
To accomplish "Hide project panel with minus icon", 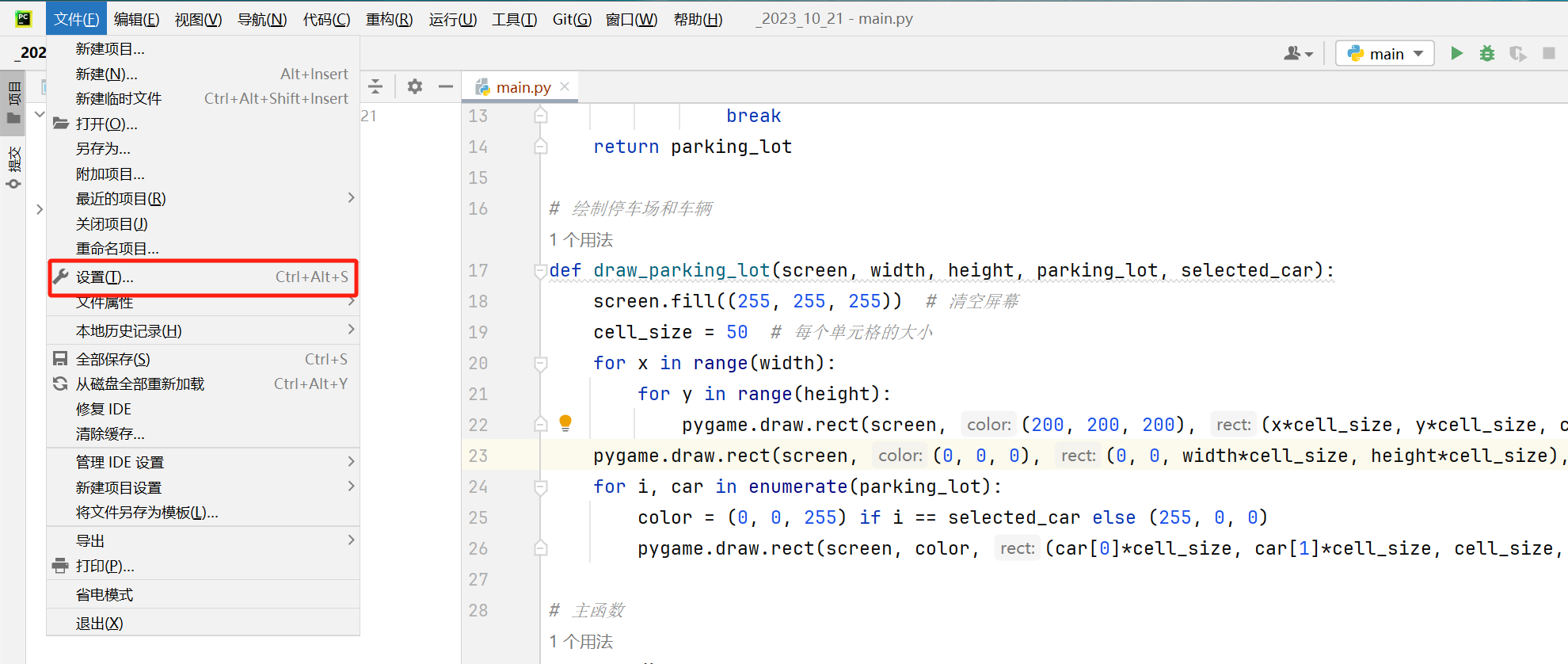I will [446, 86].
